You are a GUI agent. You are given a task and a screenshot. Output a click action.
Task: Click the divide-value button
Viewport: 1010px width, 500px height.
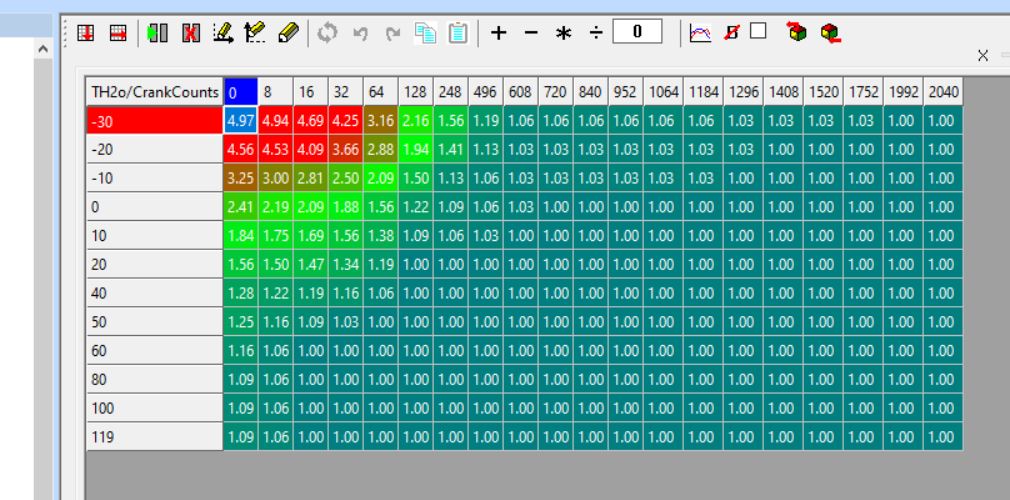point(596,33)
